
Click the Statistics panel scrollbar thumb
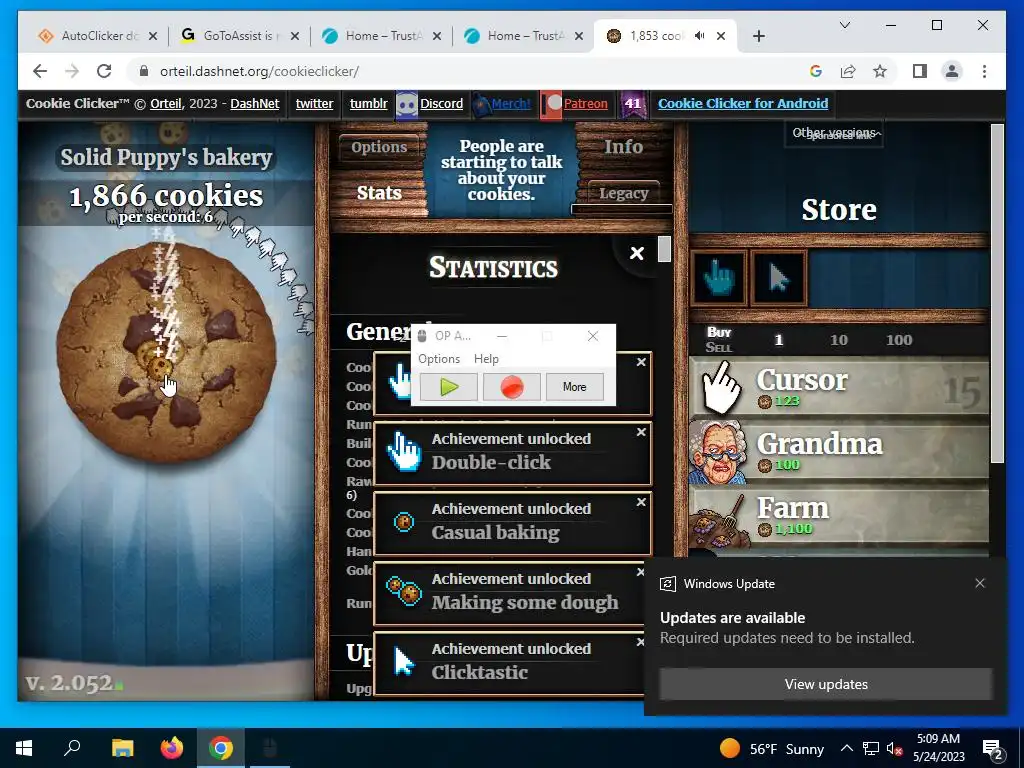664,249
